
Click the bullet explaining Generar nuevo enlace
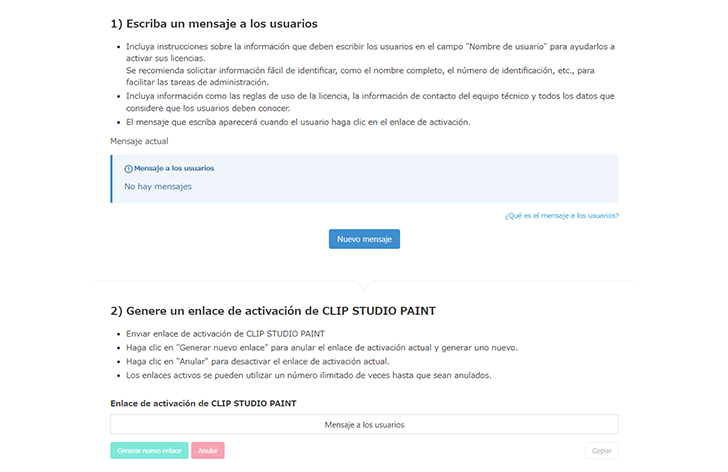coord(322,347)
